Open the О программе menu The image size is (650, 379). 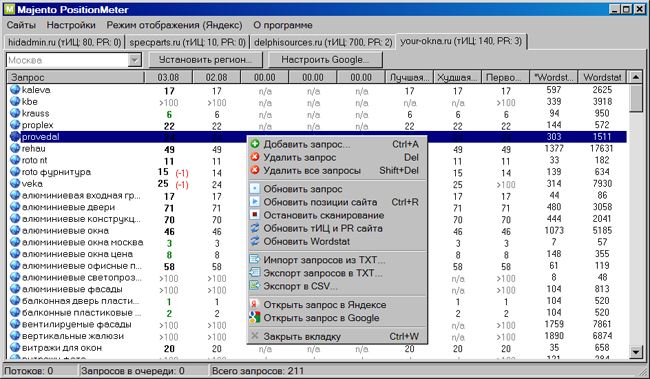283,25
